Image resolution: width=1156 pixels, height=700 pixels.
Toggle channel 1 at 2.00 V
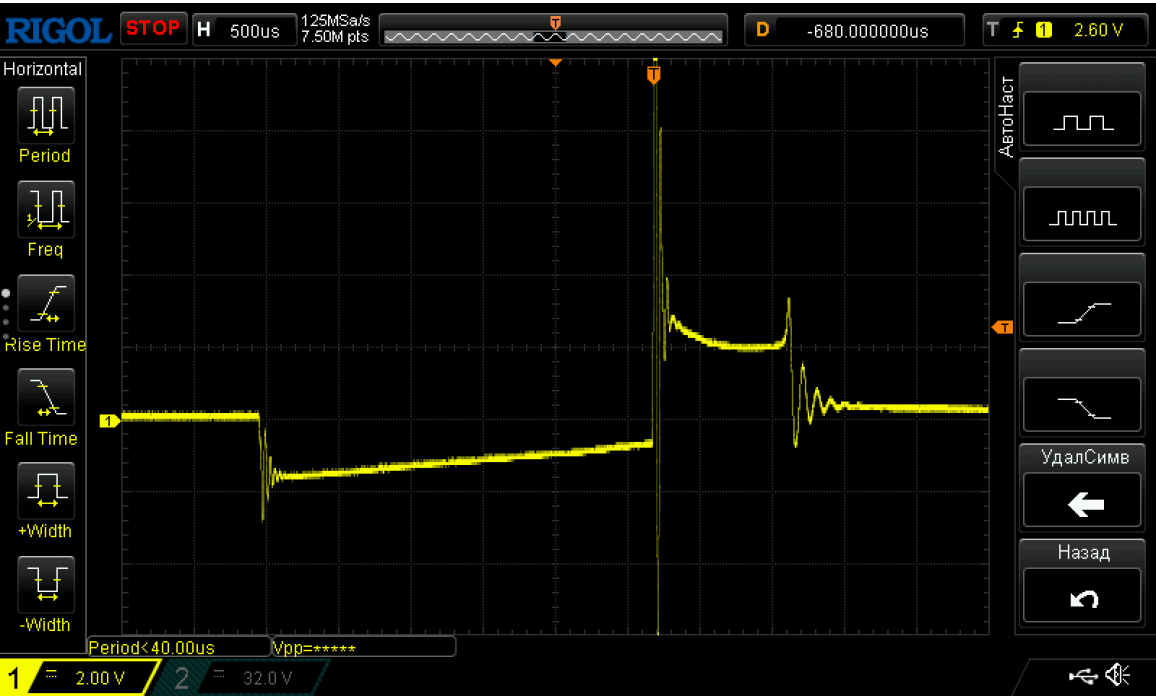click(78, 679)
